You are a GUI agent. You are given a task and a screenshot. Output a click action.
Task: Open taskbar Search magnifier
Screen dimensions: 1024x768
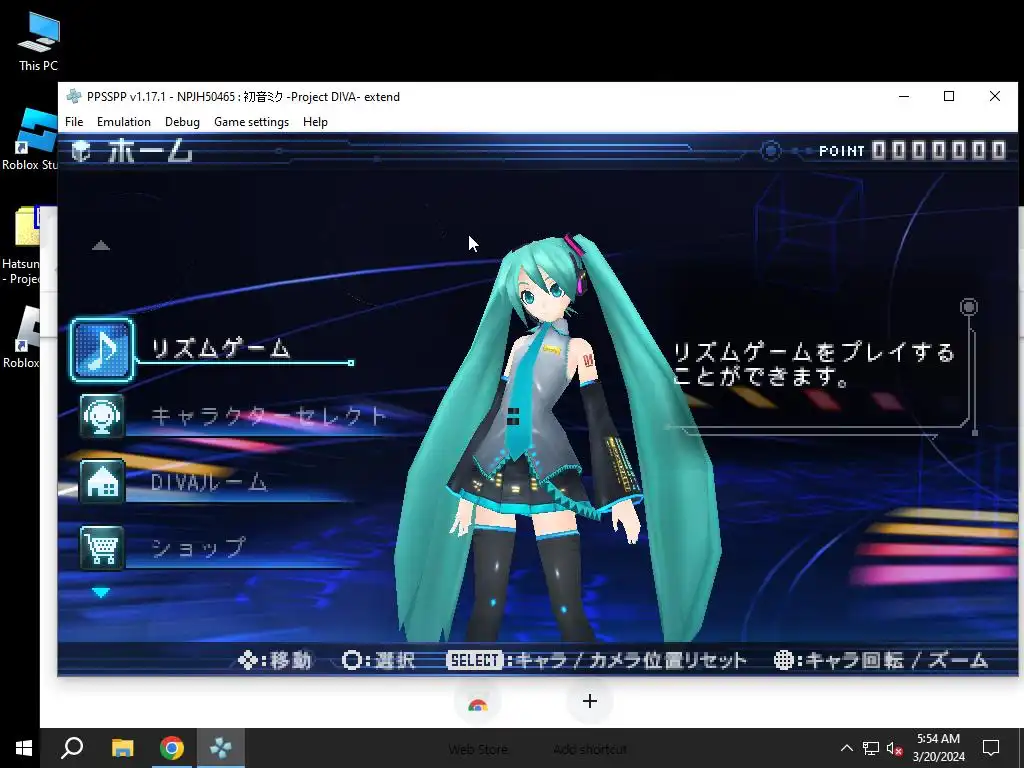tap(72, 748)
